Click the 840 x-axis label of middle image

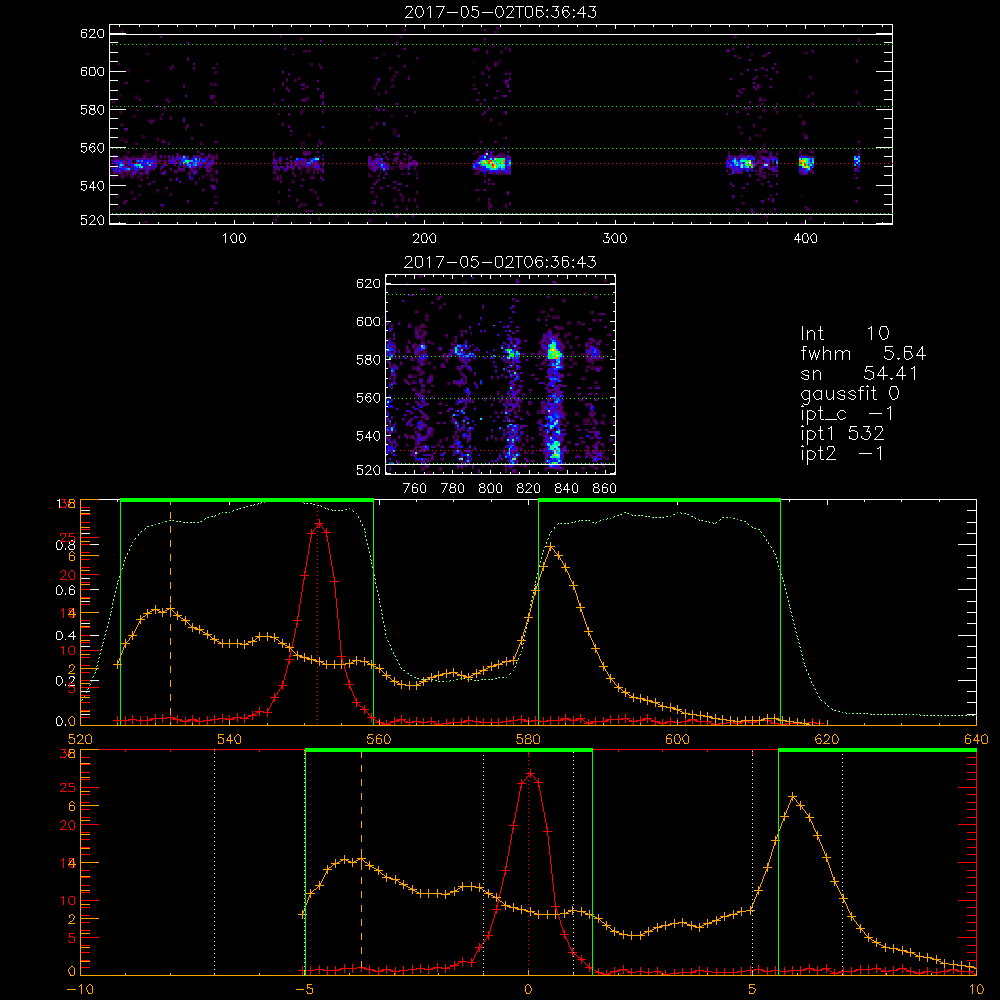point(566,489)
